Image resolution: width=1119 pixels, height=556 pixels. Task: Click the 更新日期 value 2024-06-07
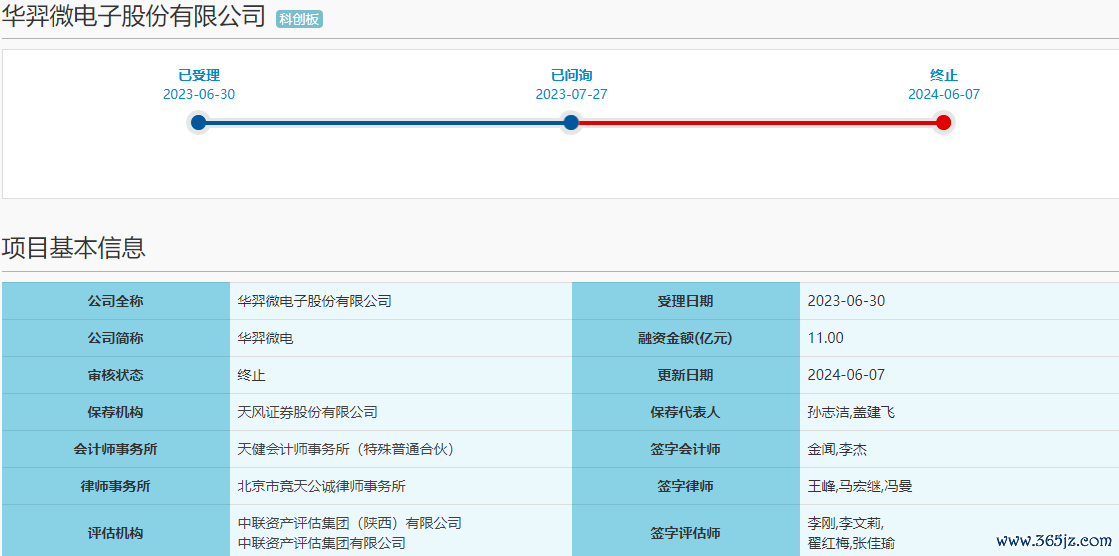[846, 375]
